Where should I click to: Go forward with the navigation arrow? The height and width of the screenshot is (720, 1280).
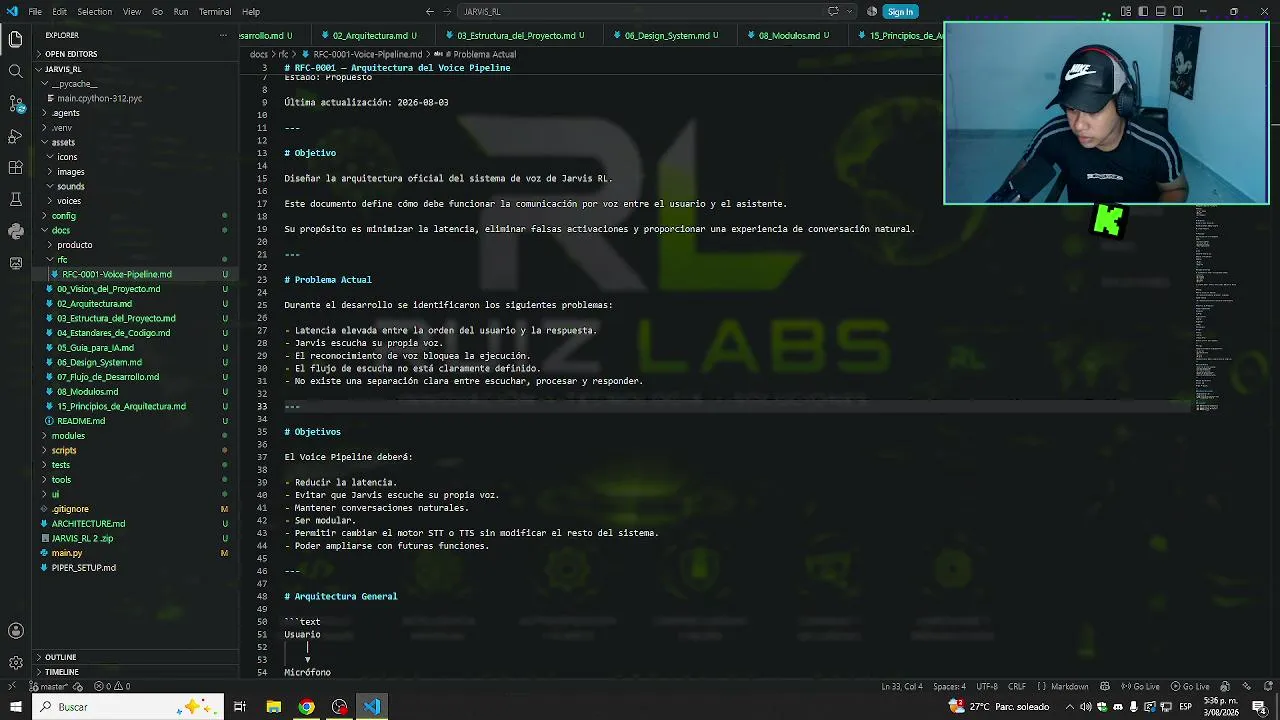(447, 12)
